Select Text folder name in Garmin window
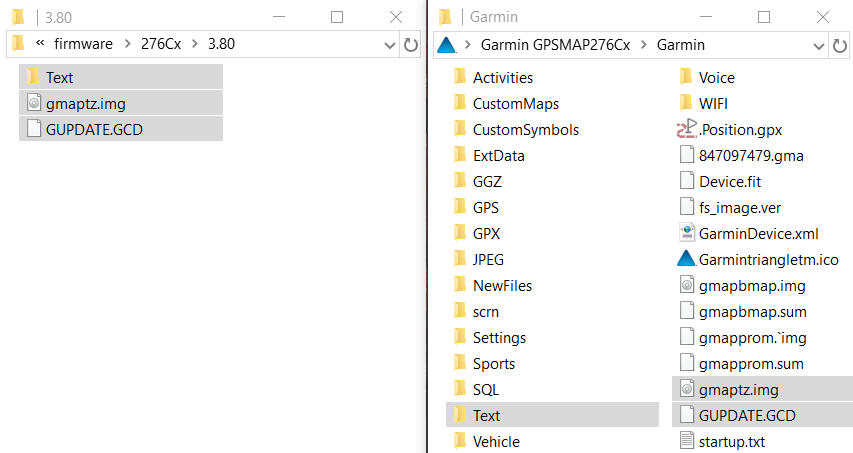Screen dimensions: 853x453 (x=486, y=416)
